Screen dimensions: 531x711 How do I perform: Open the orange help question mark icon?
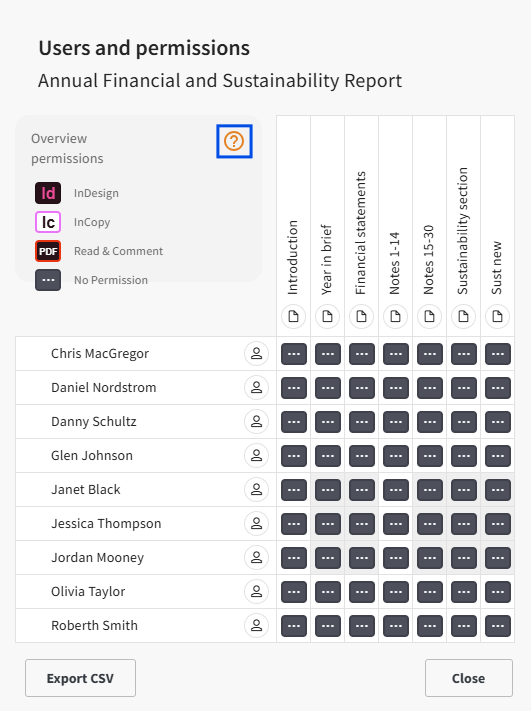(234, 141)
